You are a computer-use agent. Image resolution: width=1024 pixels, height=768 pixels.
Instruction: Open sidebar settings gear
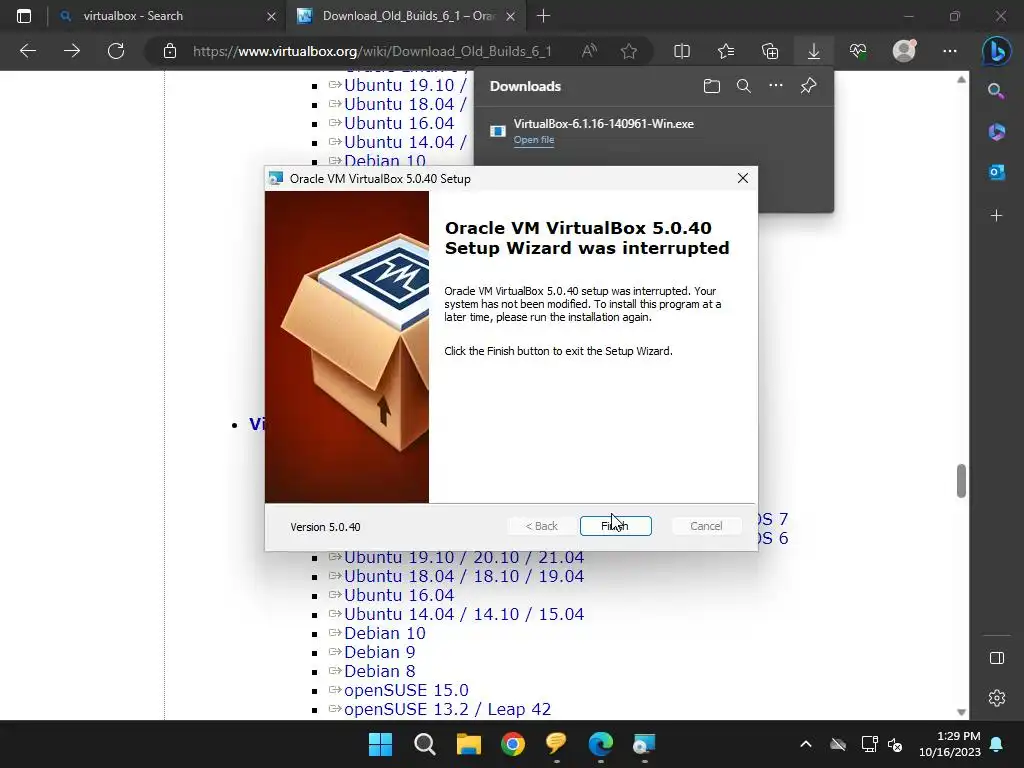pyautogui.click(x=997, y=698)
